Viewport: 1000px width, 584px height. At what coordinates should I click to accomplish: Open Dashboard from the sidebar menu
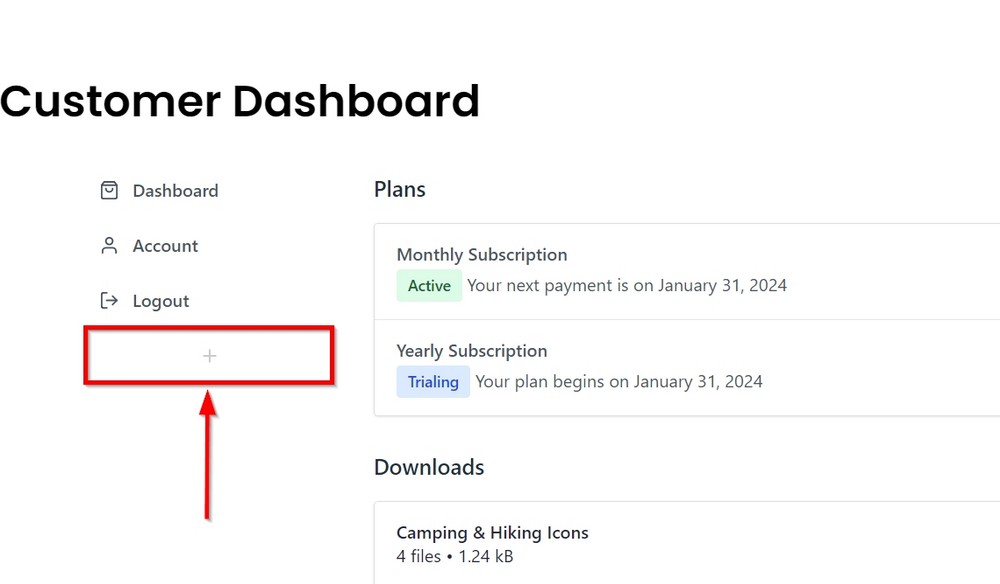[x=176, y=191]
